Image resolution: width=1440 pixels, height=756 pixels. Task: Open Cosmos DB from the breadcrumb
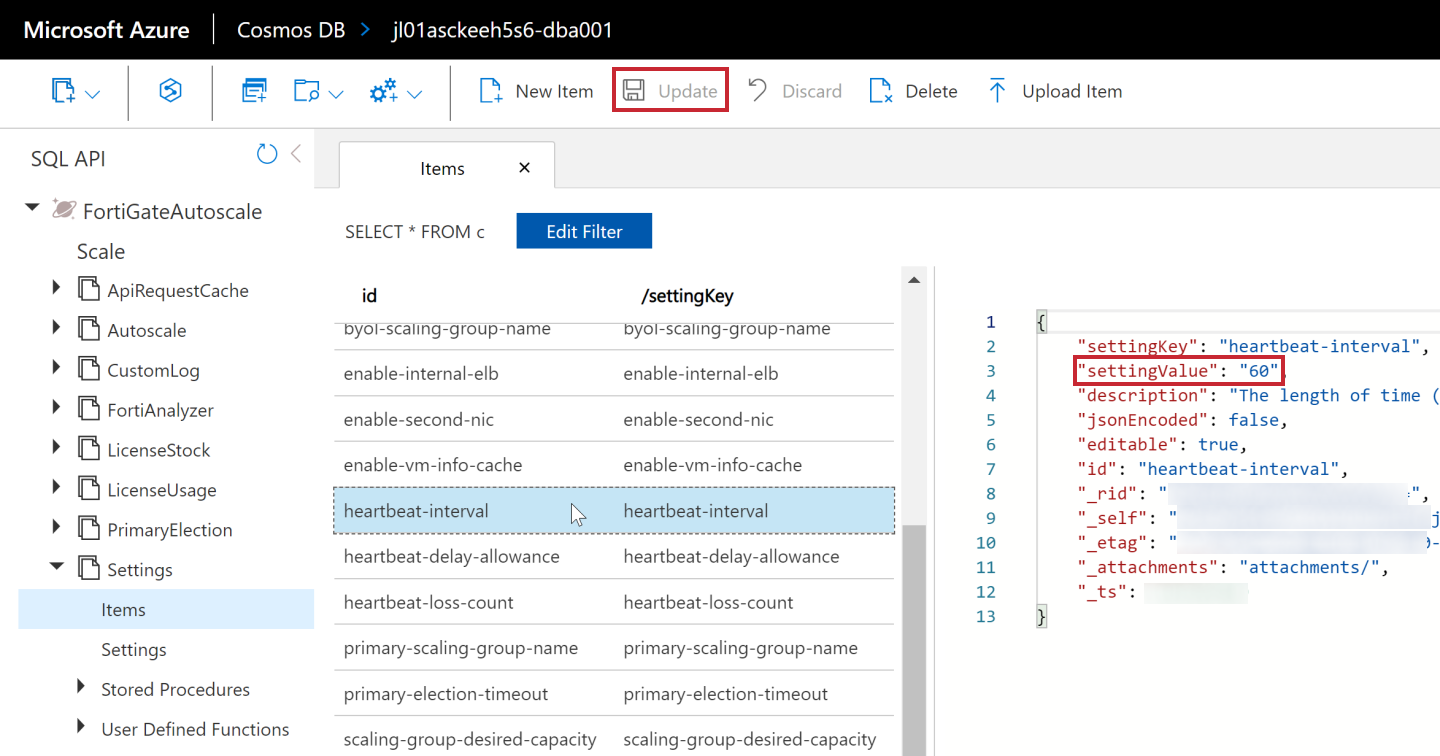[x=290, y=29]
